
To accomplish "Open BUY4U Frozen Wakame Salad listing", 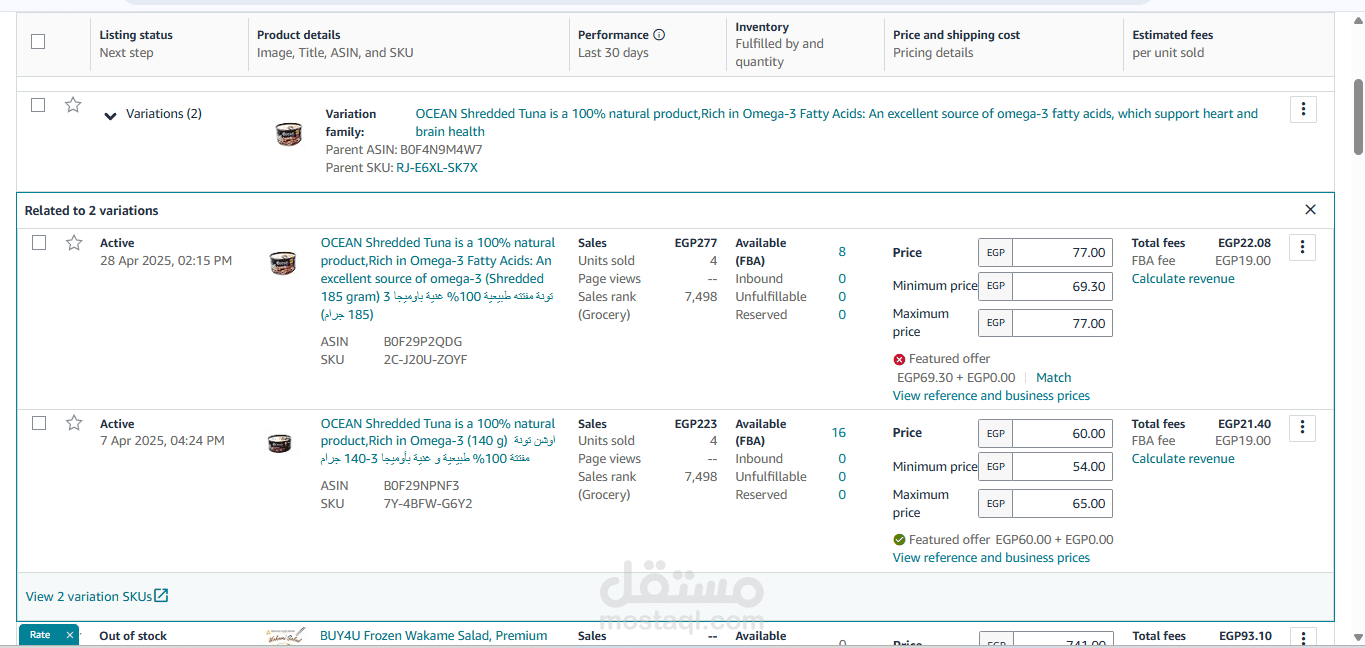I will click(434, 636).
